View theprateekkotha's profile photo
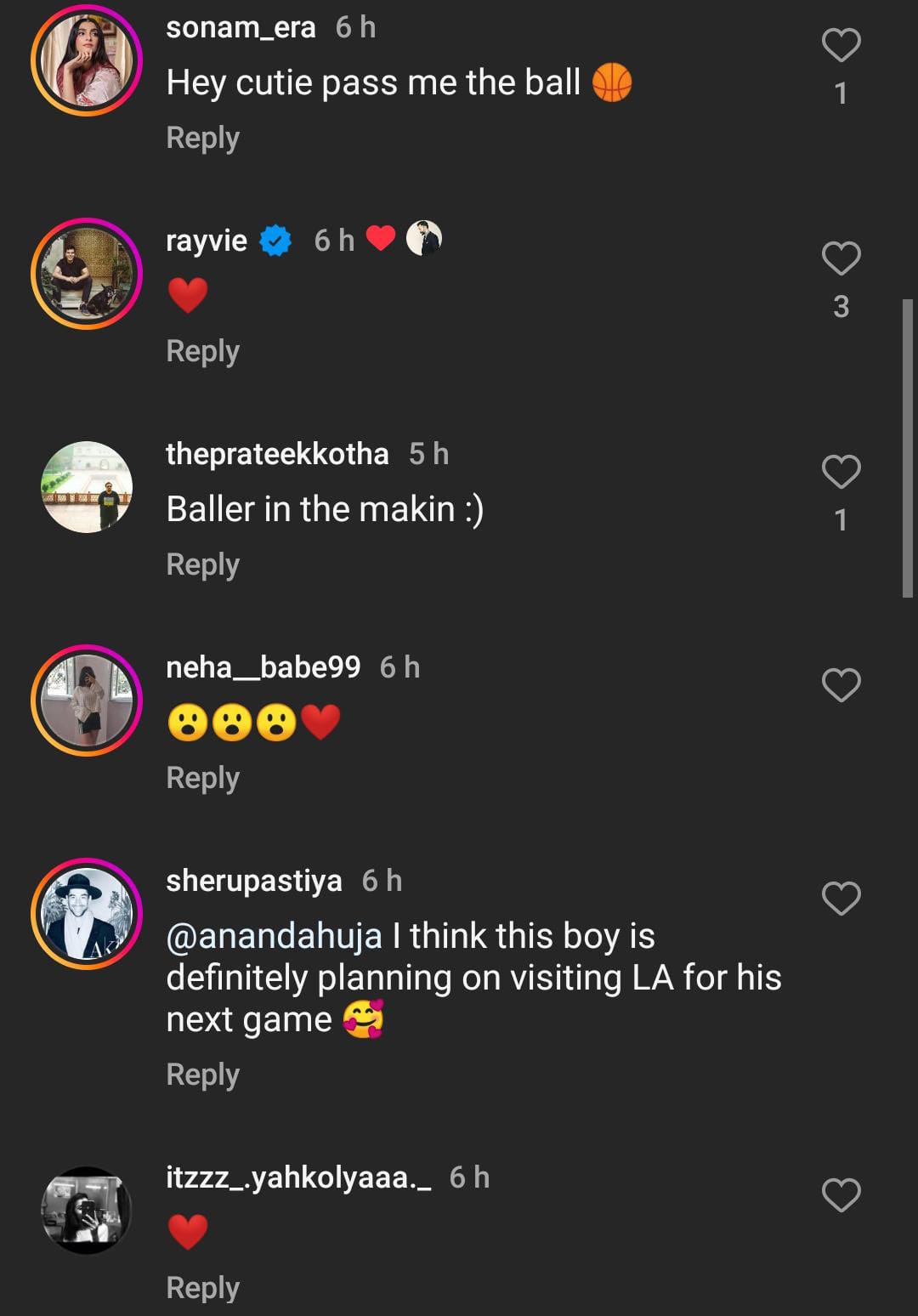918x1316 pixels. pyautogui.click(x=87, y=487)
